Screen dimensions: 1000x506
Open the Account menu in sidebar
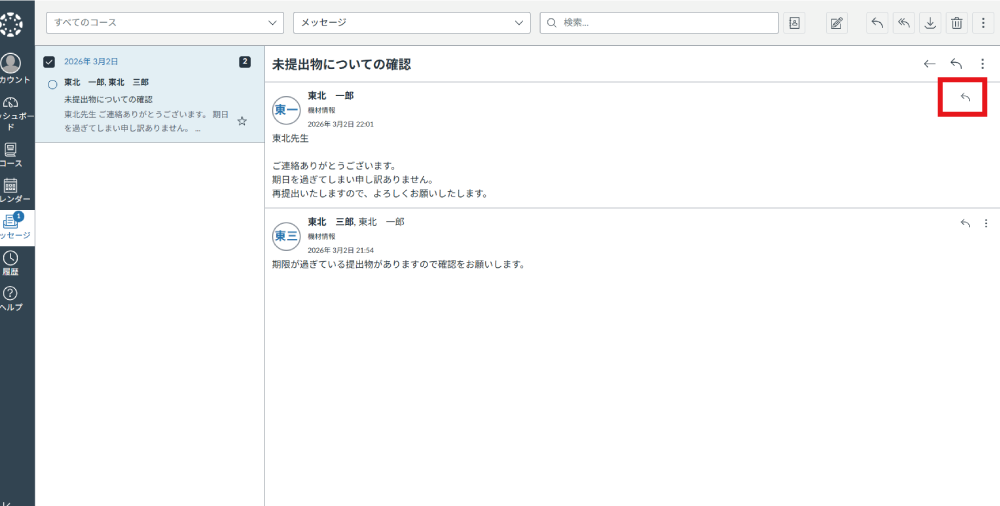(13, 68)
